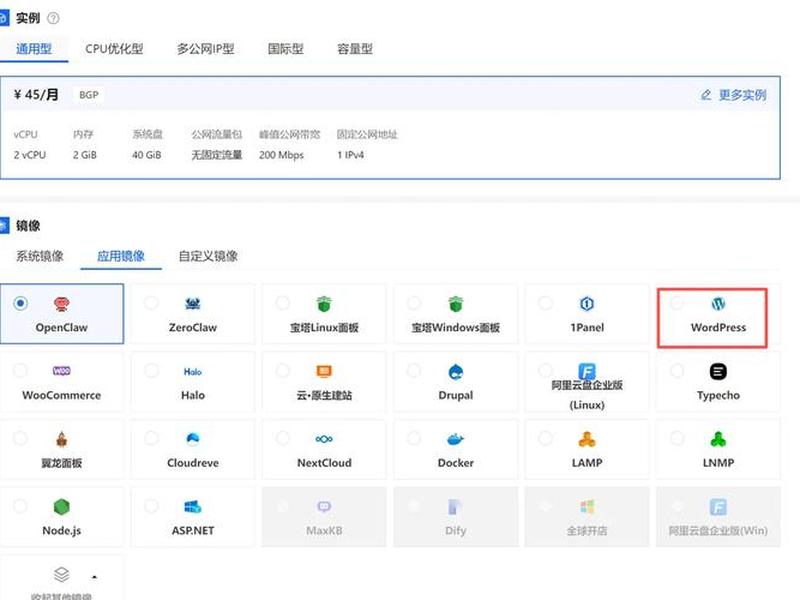Click the 无固定流量 traffic value
The height and width of the screenshot is (600, 800).
(217, 155)
